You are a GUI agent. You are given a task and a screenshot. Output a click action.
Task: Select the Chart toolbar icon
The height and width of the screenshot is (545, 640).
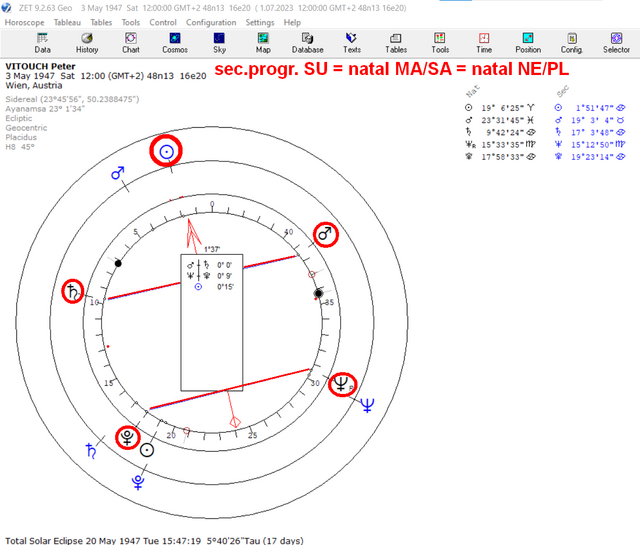point(131,43)
